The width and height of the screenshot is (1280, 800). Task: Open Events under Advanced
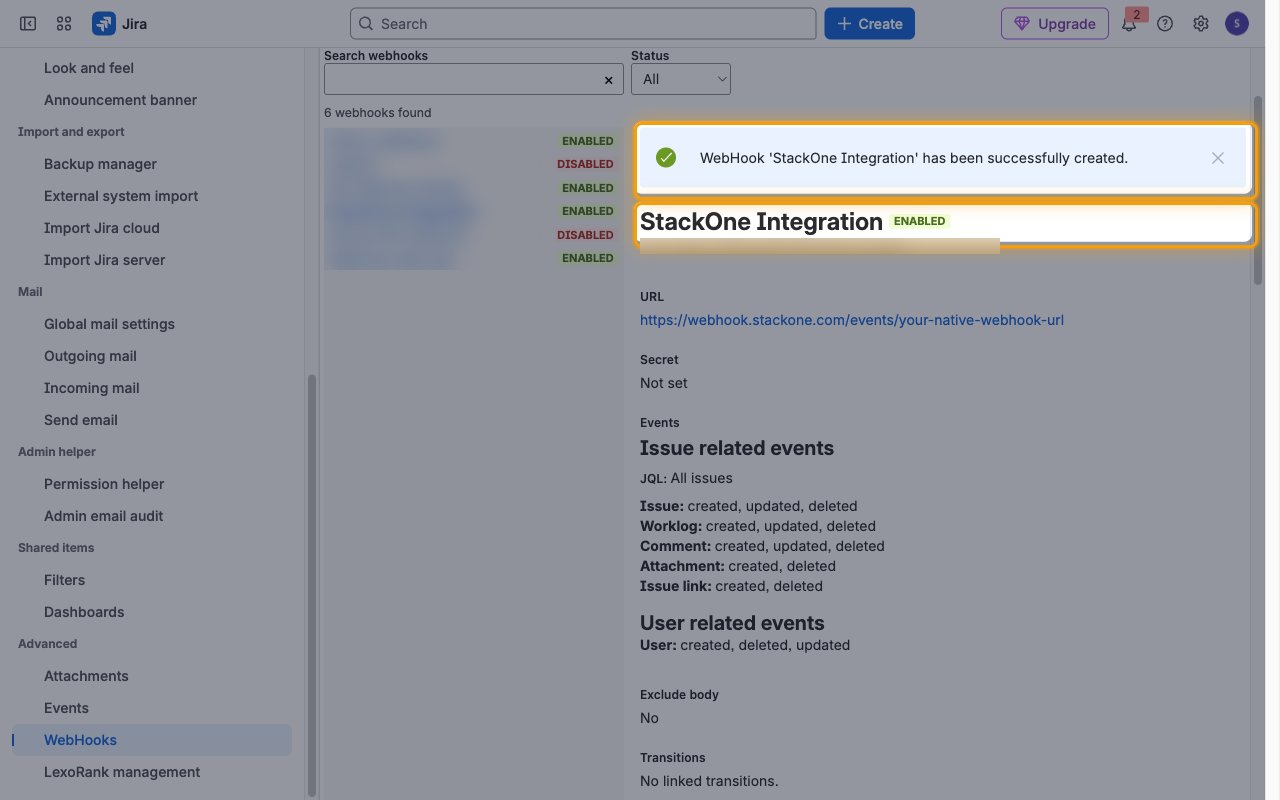click(x=66, y=708)
